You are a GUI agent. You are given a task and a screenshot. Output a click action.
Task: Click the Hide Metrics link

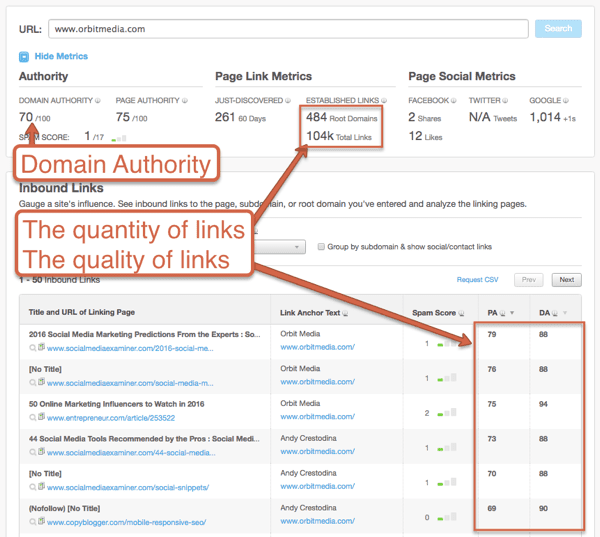(x=61, y=56)
